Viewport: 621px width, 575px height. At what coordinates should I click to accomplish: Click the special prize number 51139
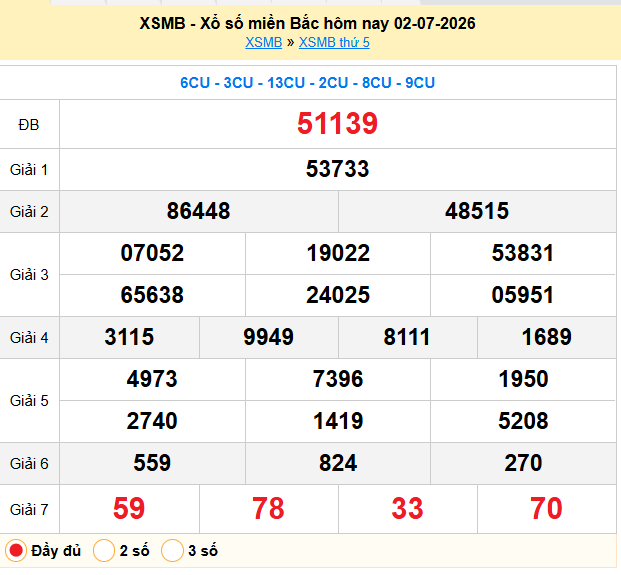click(x=337, y=124)
